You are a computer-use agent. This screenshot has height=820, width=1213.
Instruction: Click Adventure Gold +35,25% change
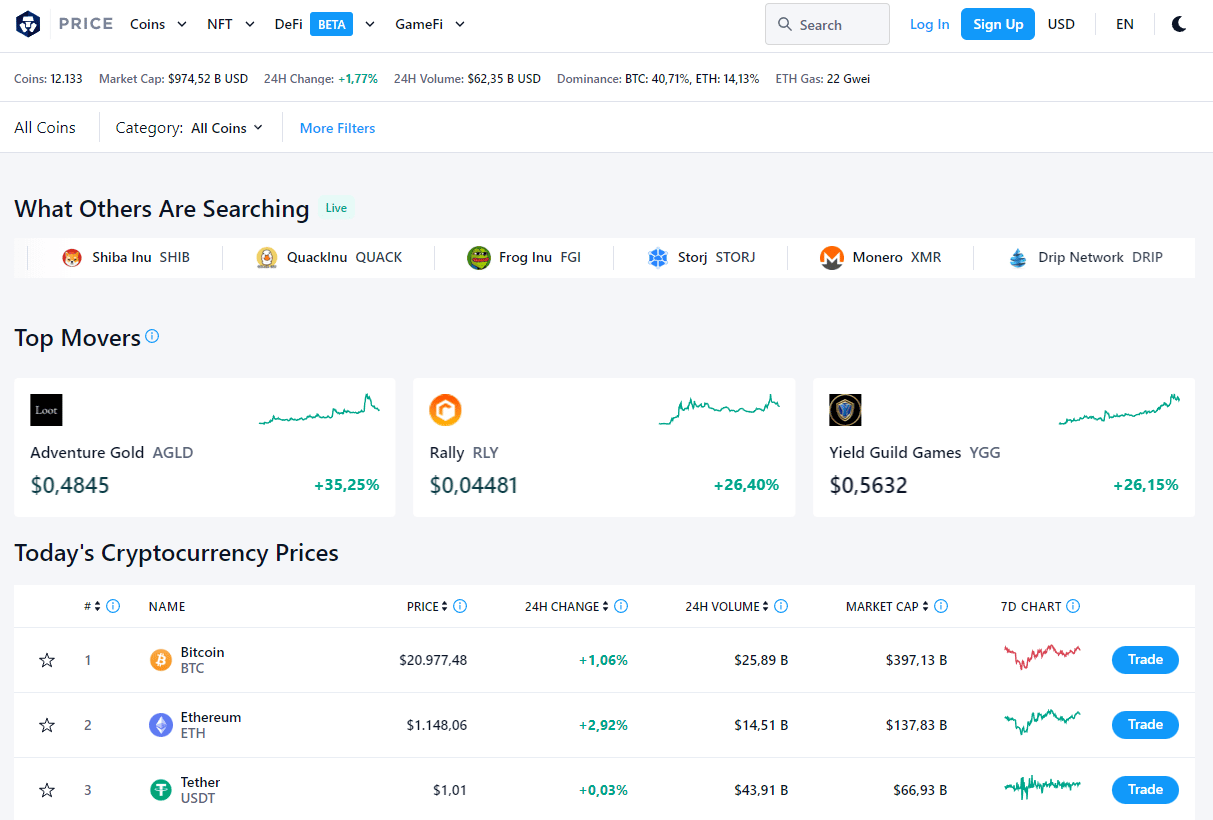tap(347, 485)
